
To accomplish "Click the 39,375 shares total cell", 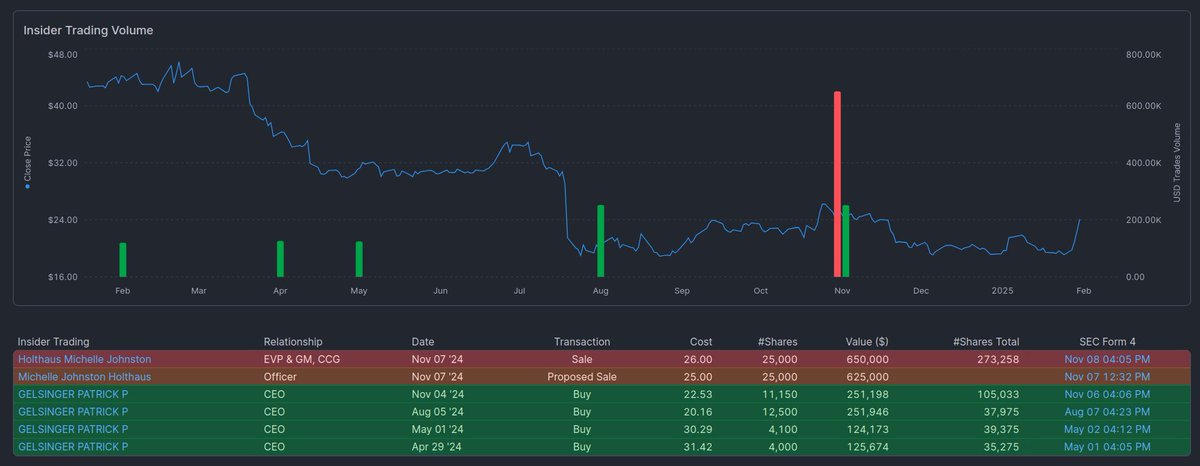I will click(1002, 430).
